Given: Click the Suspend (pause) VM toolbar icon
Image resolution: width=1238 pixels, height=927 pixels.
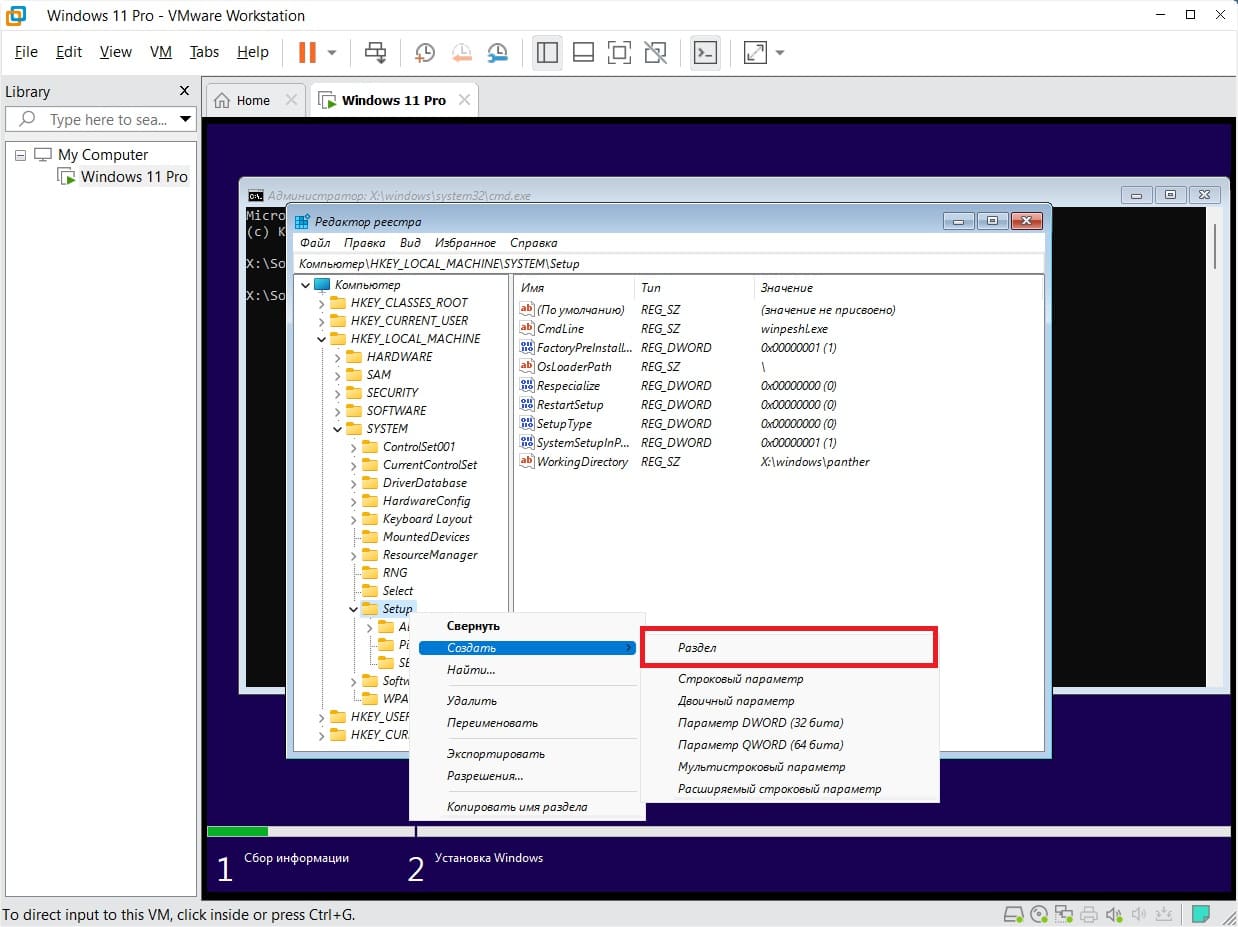Looking at the screenshot, I should click(x=307, y=53).
